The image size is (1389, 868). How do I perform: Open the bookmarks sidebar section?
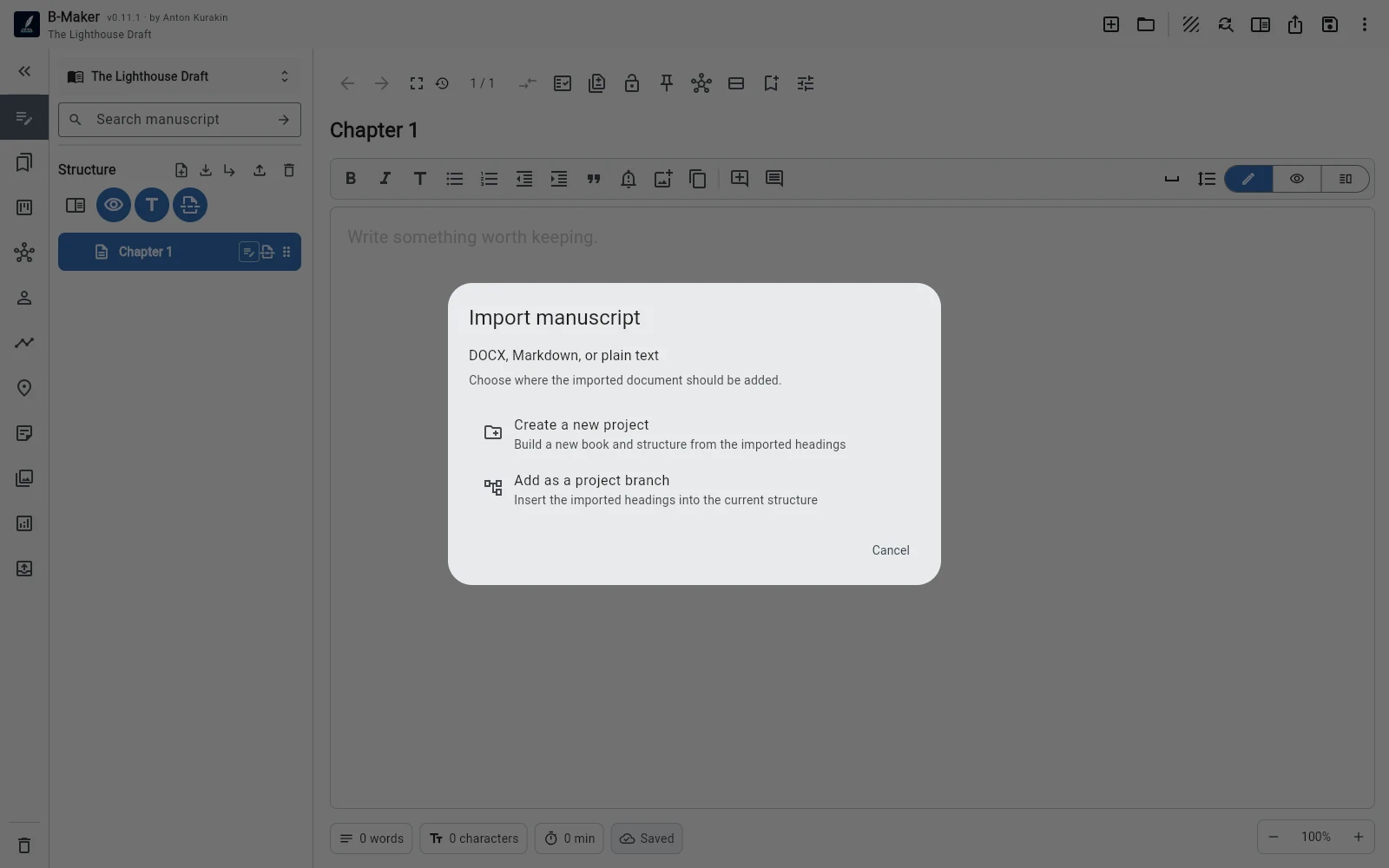24,162
